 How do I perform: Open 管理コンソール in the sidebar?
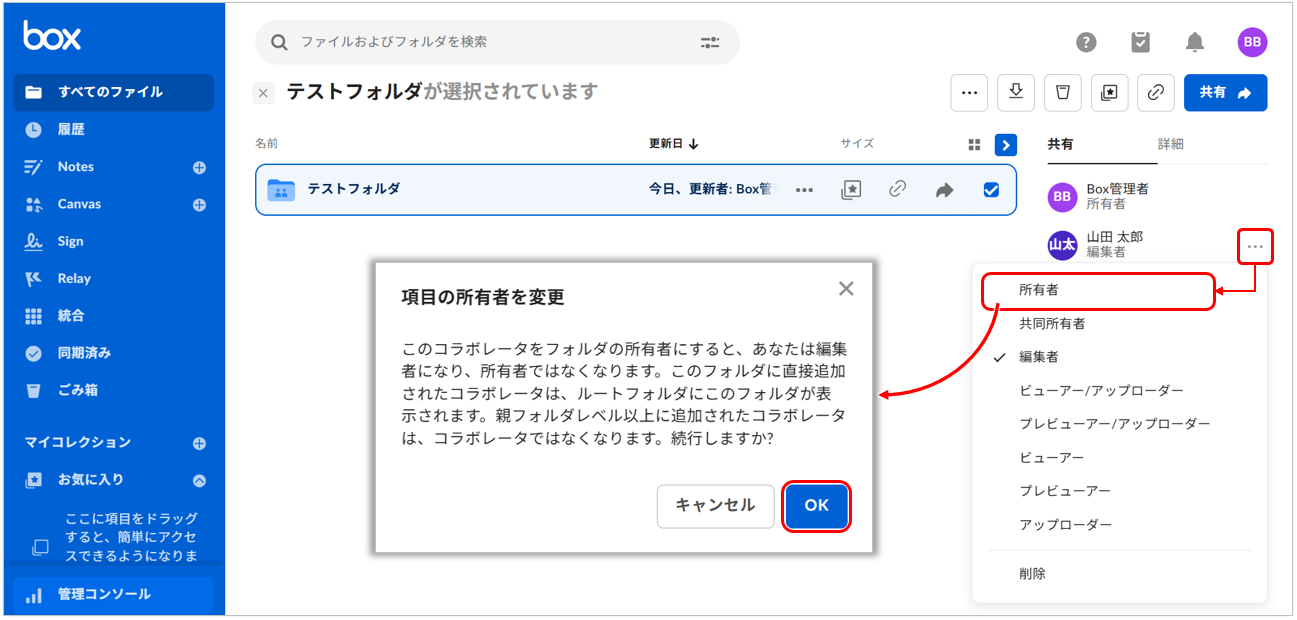pos(104,594)
